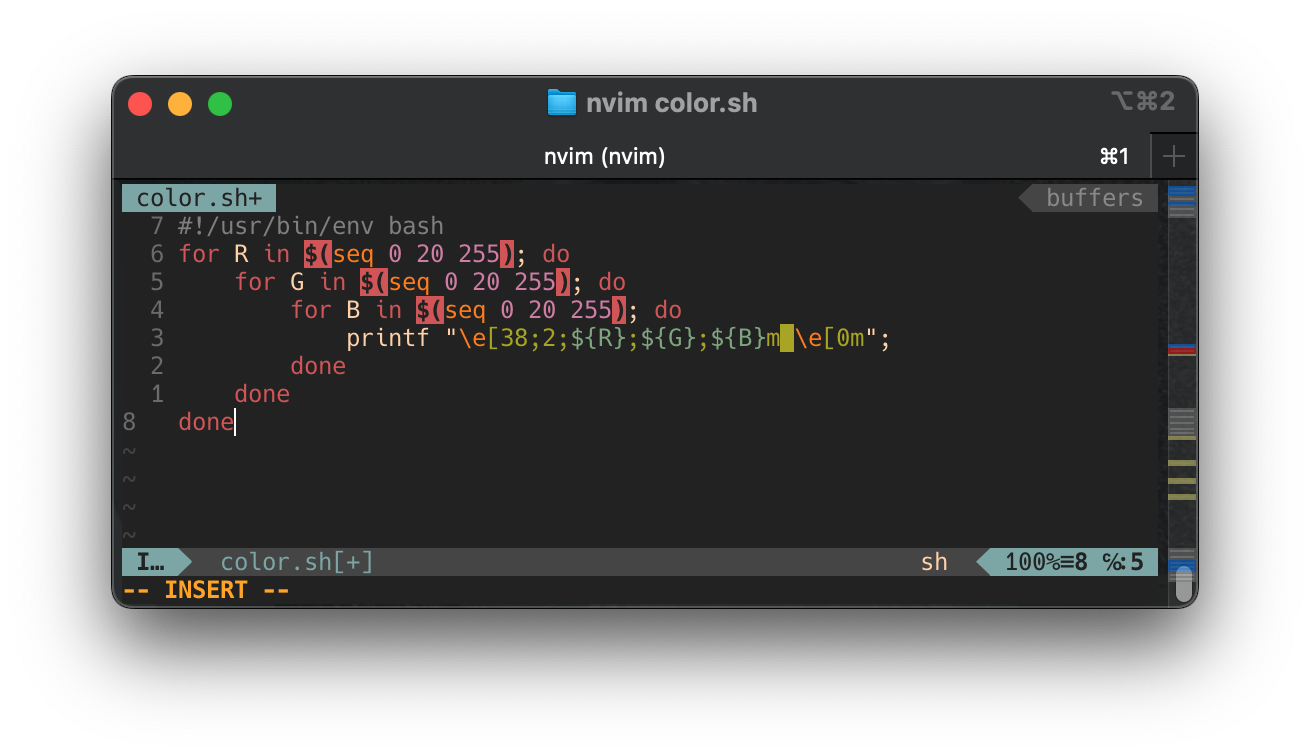
Task: Click the printf command on line 3
Action: click(387, 338)
